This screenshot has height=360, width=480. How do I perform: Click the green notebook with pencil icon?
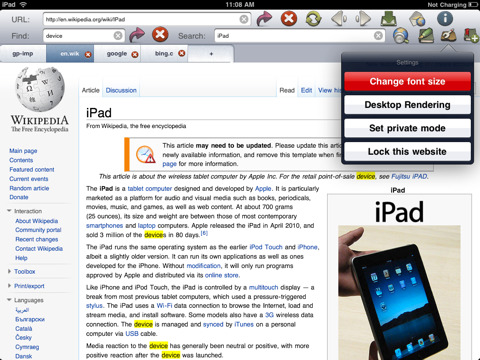tap(426, 35)
